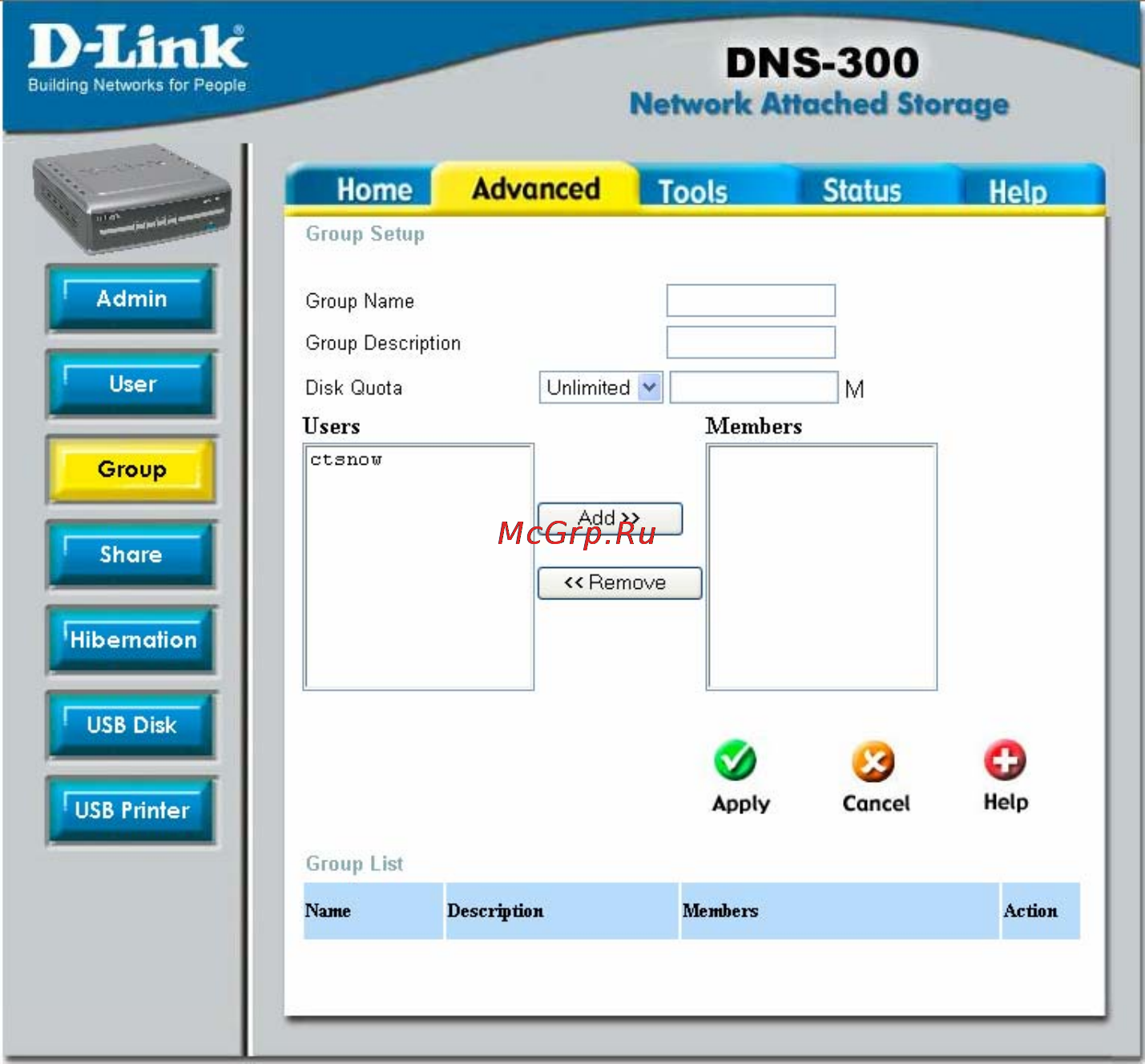Click the DNS-300 device image
This screenshot has height=1064, width=1145.
(132, 199)
